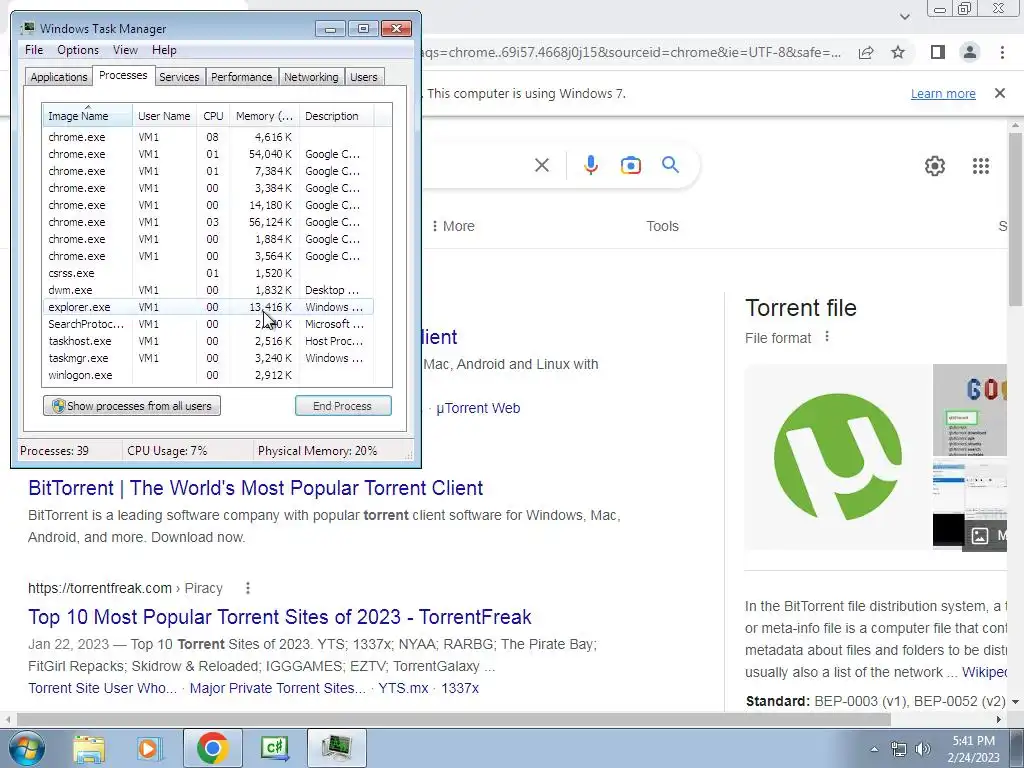Select the taskmgr.exe process row
Viewport: 1024px width, 768px height.
(208, 358)
